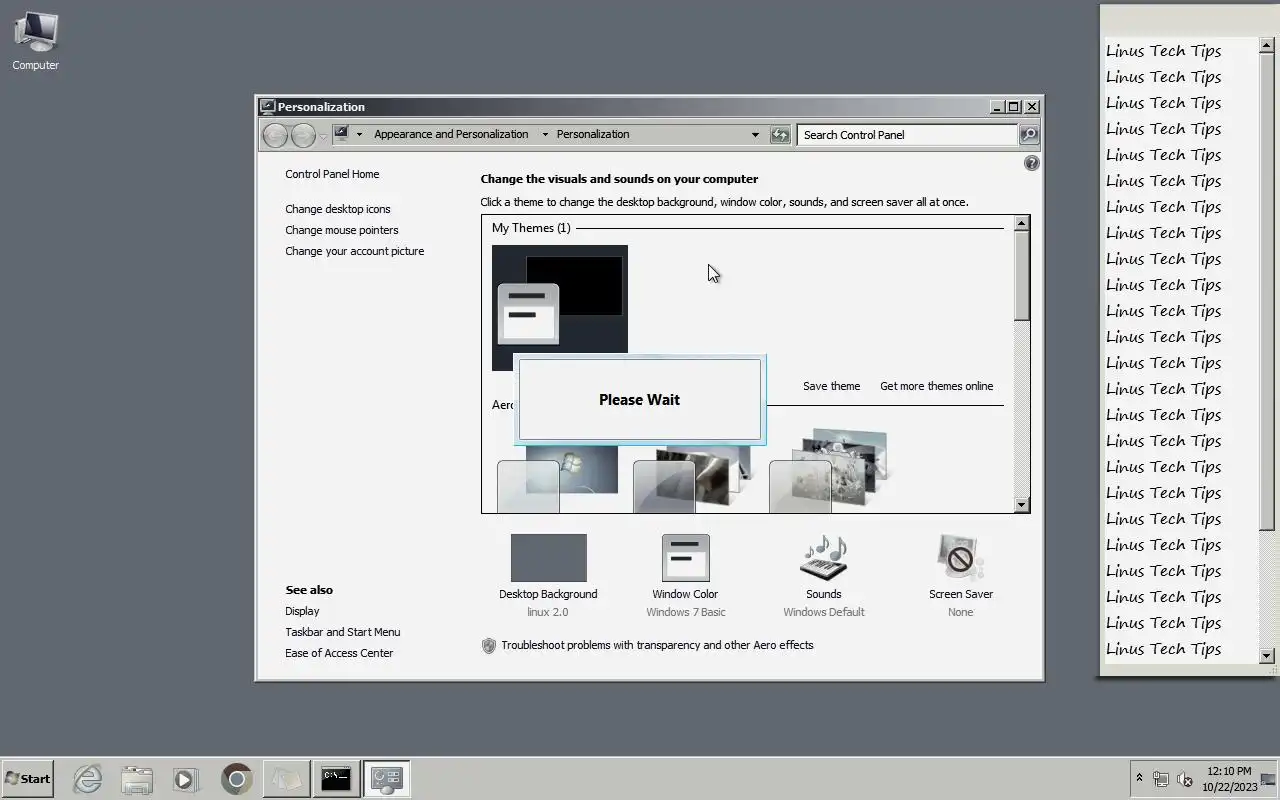Click theme list scroll up arrow
The width and height of the screenshot is (1280, 800).
click(1021, 224)
